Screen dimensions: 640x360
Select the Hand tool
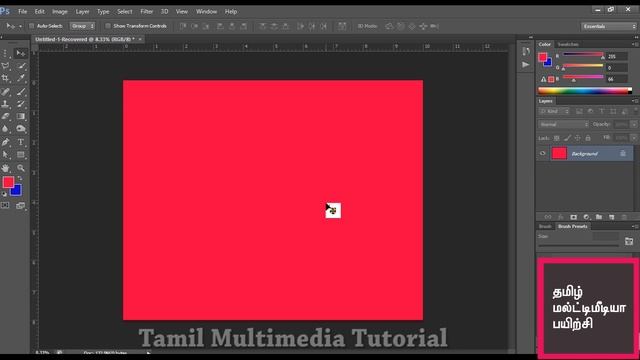click(6, 168)
